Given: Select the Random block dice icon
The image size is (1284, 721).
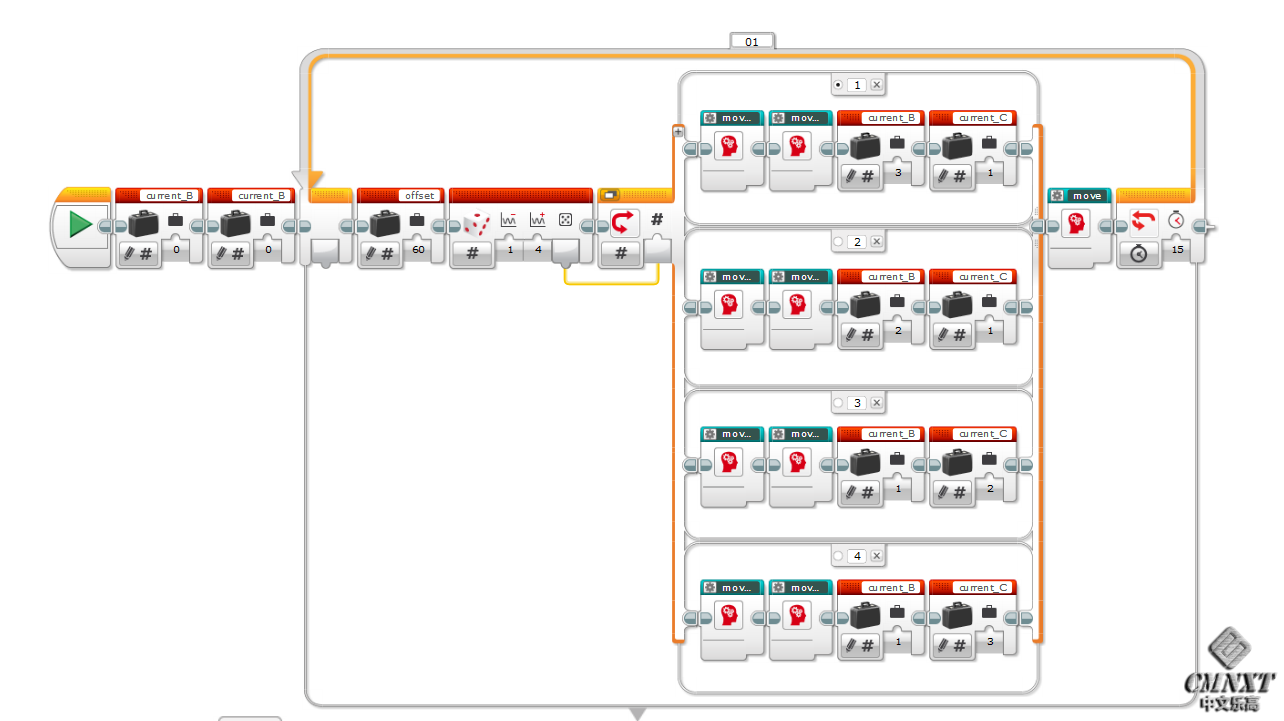Looking at the screenshot, I should [476, 224].
